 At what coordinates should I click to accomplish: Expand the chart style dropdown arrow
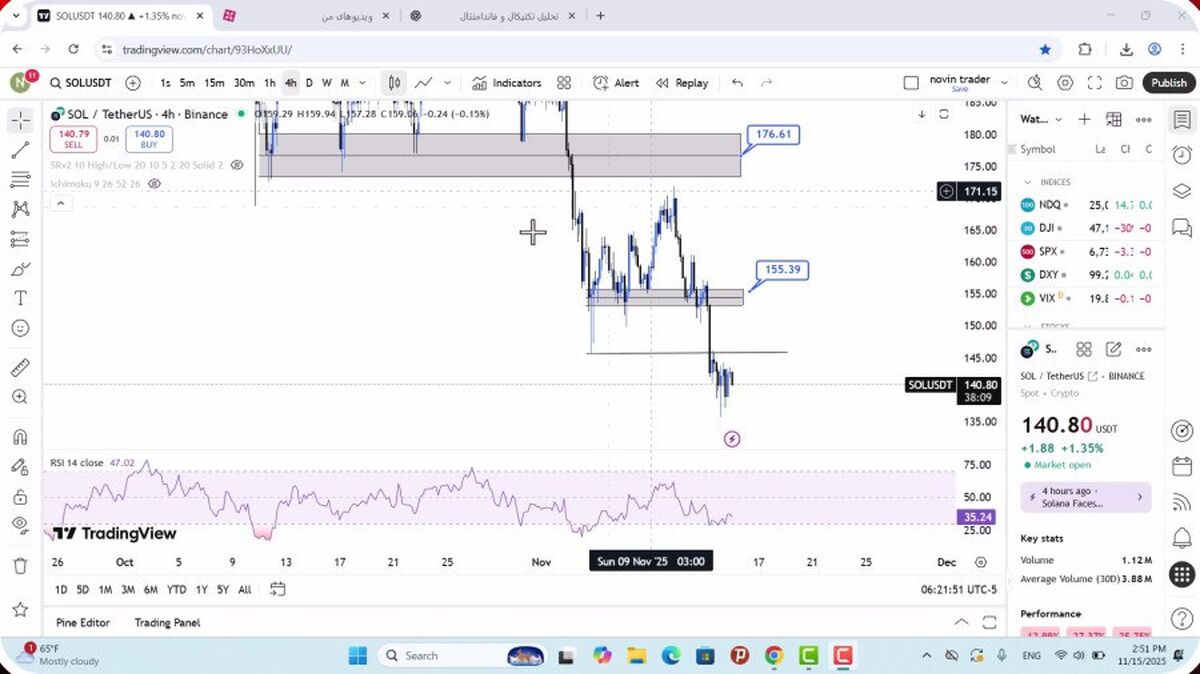[447, 83]
